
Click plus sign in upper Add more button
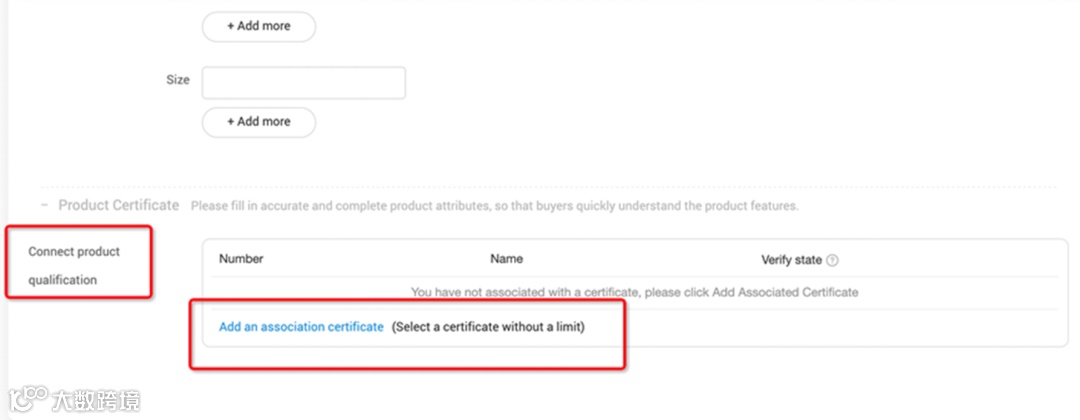tap(230, 26)
